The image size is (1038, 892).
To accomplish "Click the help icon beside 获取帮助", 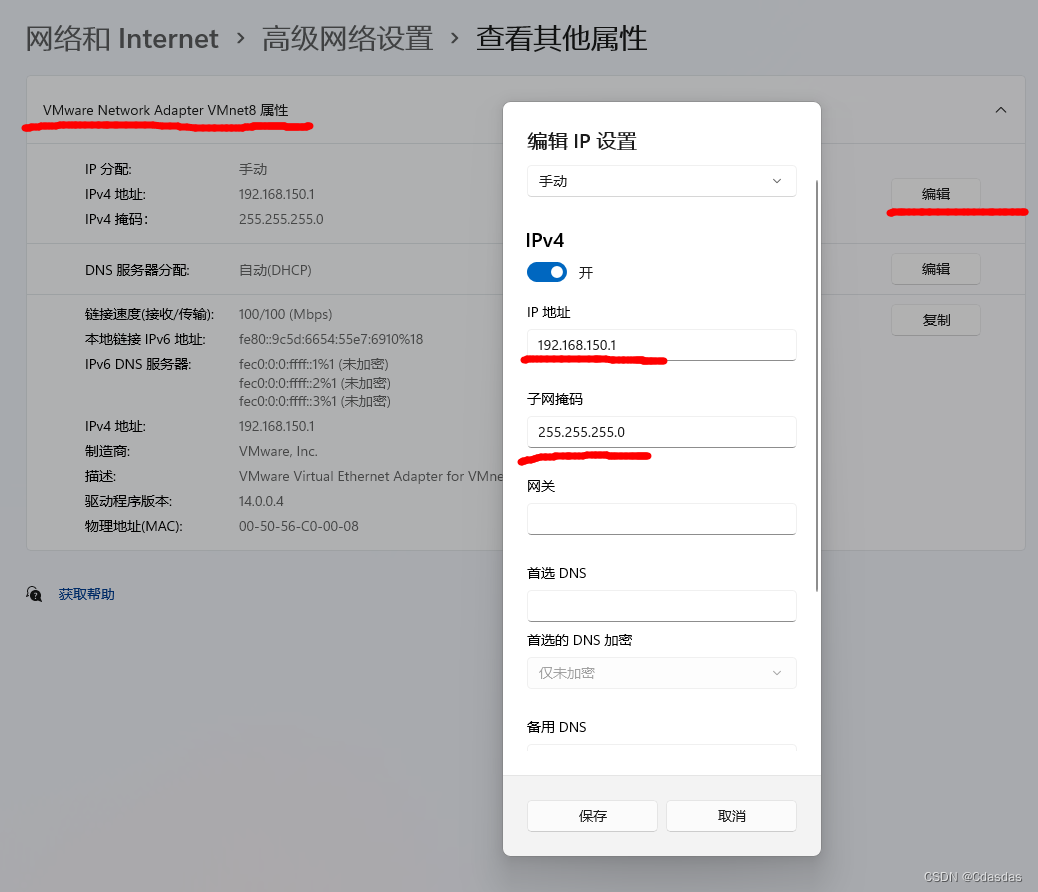I will [x=33, y=593].
